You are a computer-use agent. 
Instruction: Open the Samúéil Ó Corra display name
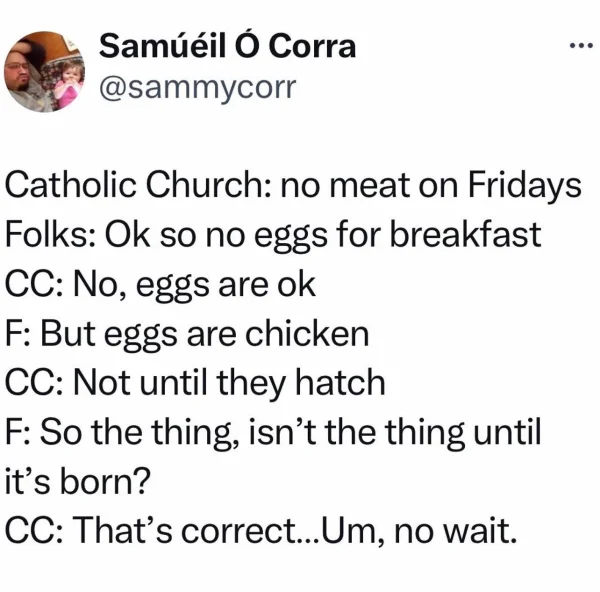227,46
